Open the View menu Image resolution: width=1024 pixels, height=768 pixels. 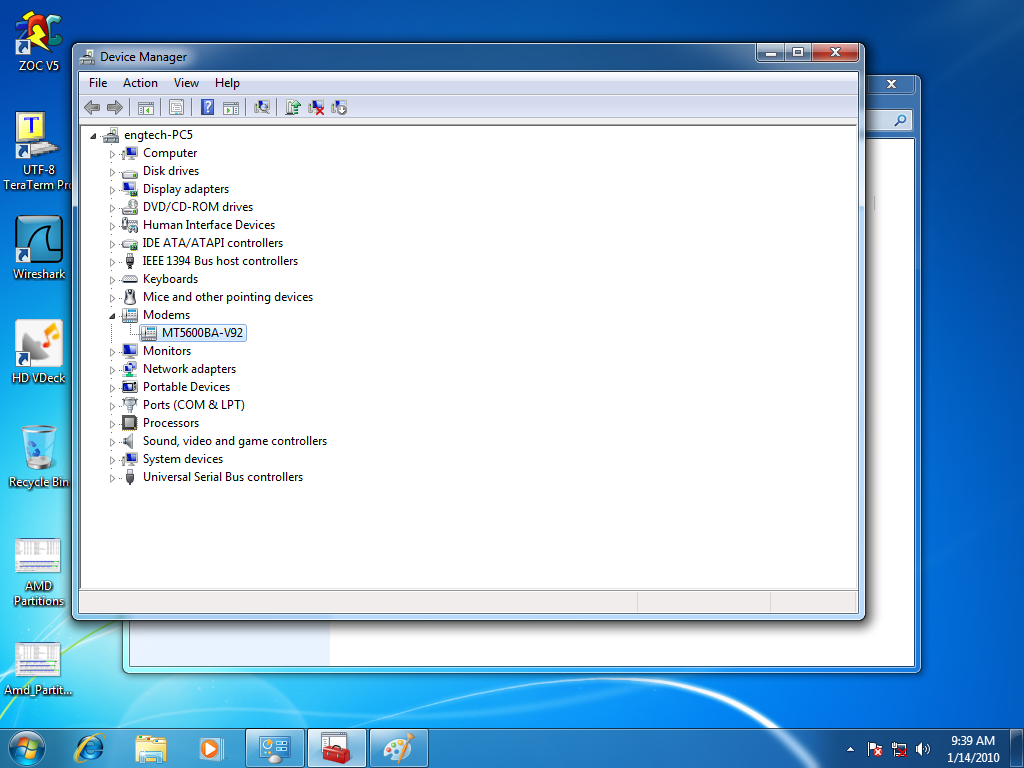(186, 83)
